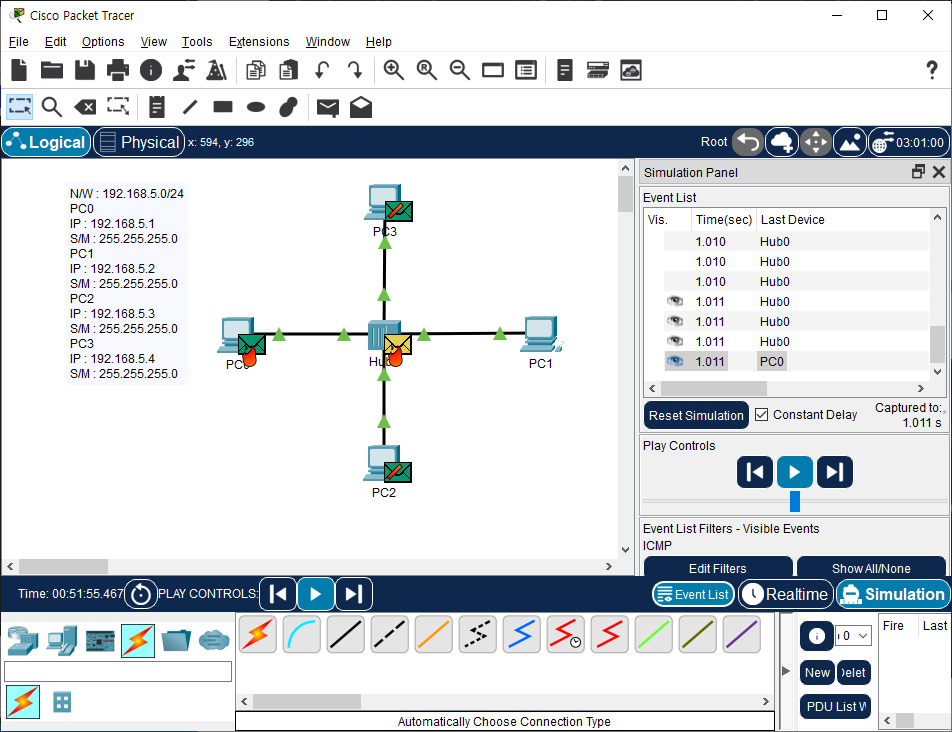Open a file with the folder icon
This screenshot has height=732, width=952.
tap(52, 70)
